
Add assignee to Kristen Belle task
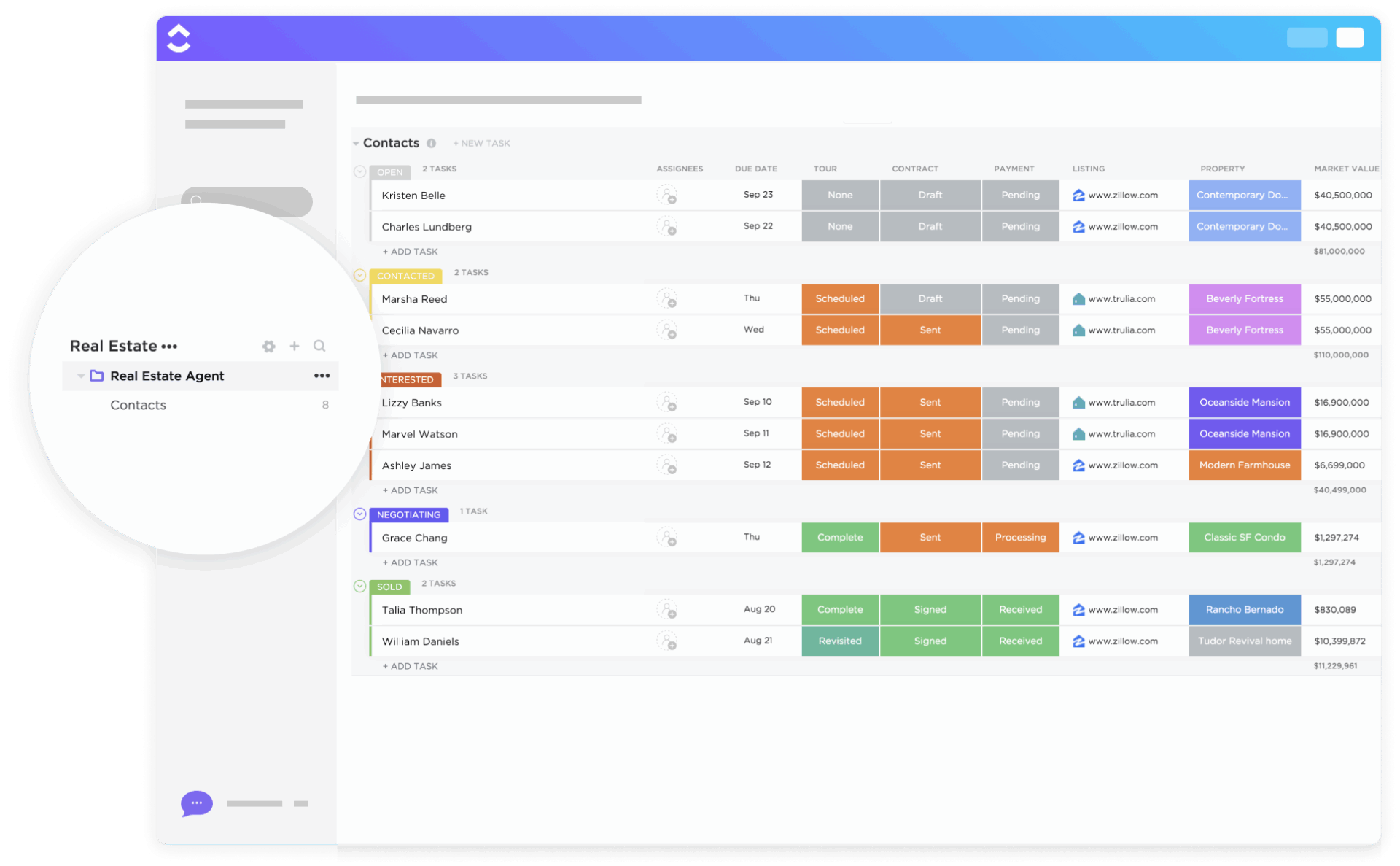tap(666, 196)
